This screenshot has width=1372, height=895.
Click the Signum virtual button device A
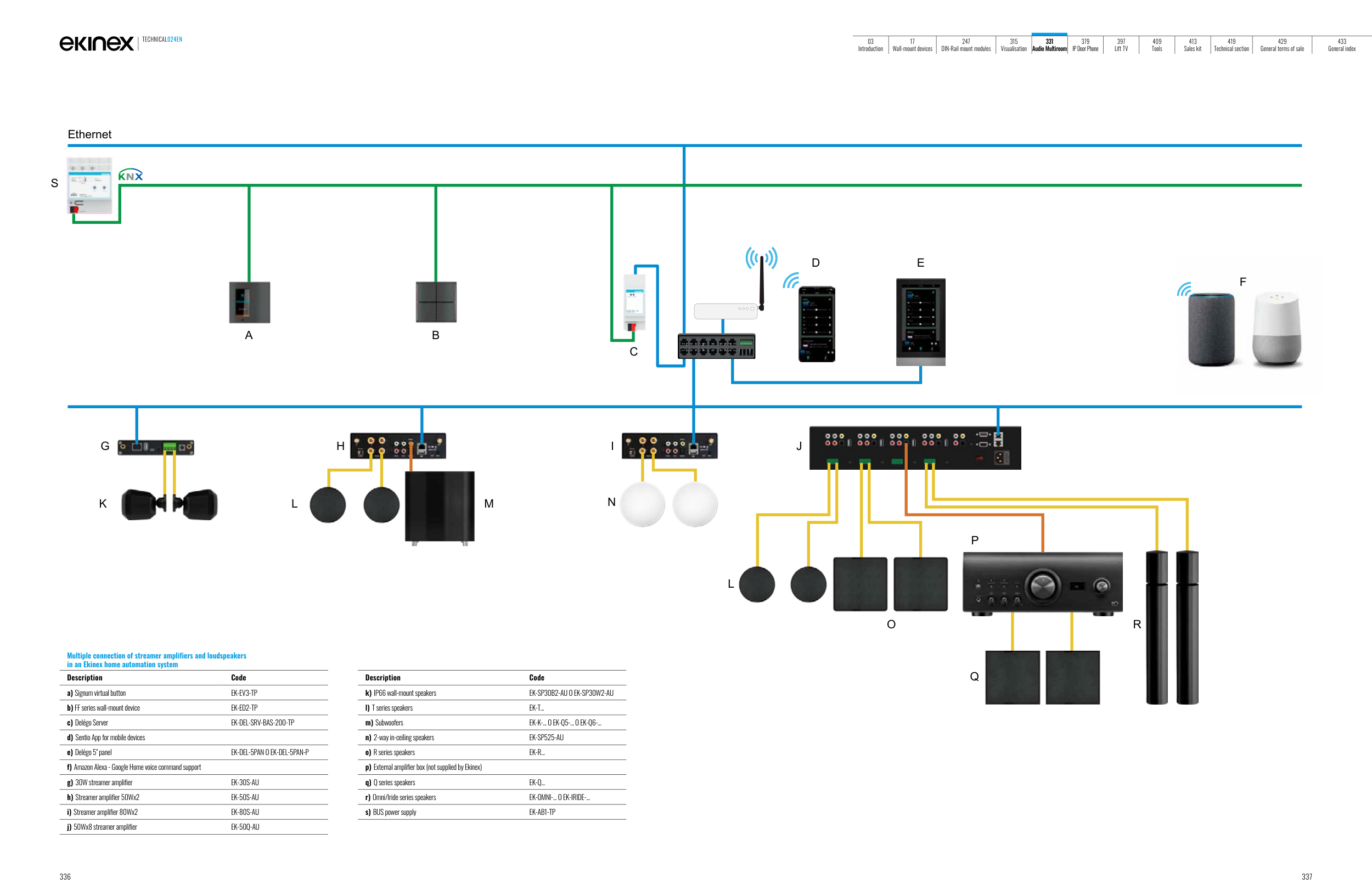(249, 302)
